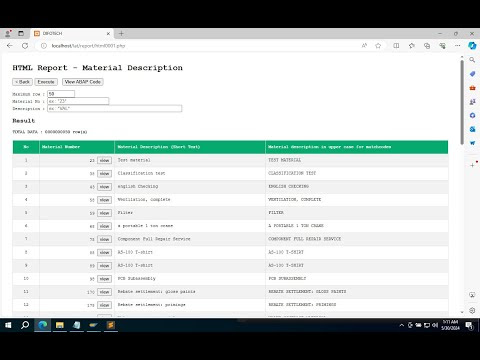Screen dimensions: 480x360
Task: Toggle split screen icon in toolbar
Action: tap(396, 46)
